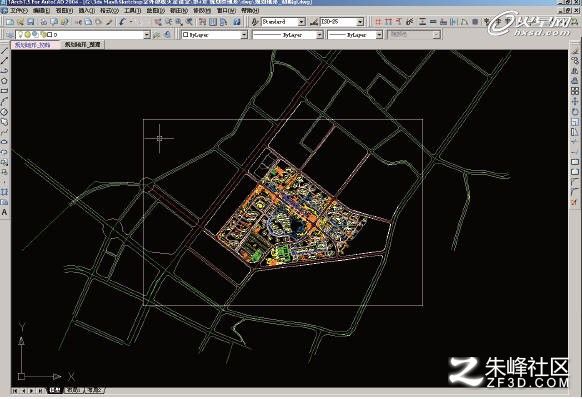The image size is (582, 399).
Task: Open the File menu
Action: [x=19, y=11]
